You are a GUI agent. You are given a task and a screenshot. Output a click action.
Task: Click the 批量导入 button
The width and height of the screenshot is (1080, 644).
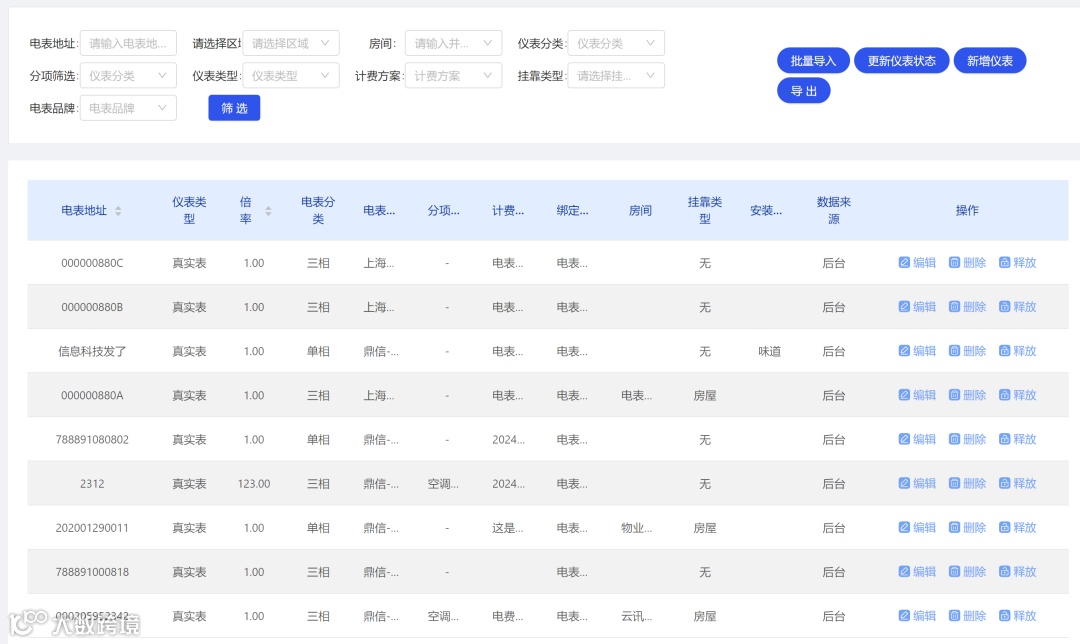click(813, 61)
